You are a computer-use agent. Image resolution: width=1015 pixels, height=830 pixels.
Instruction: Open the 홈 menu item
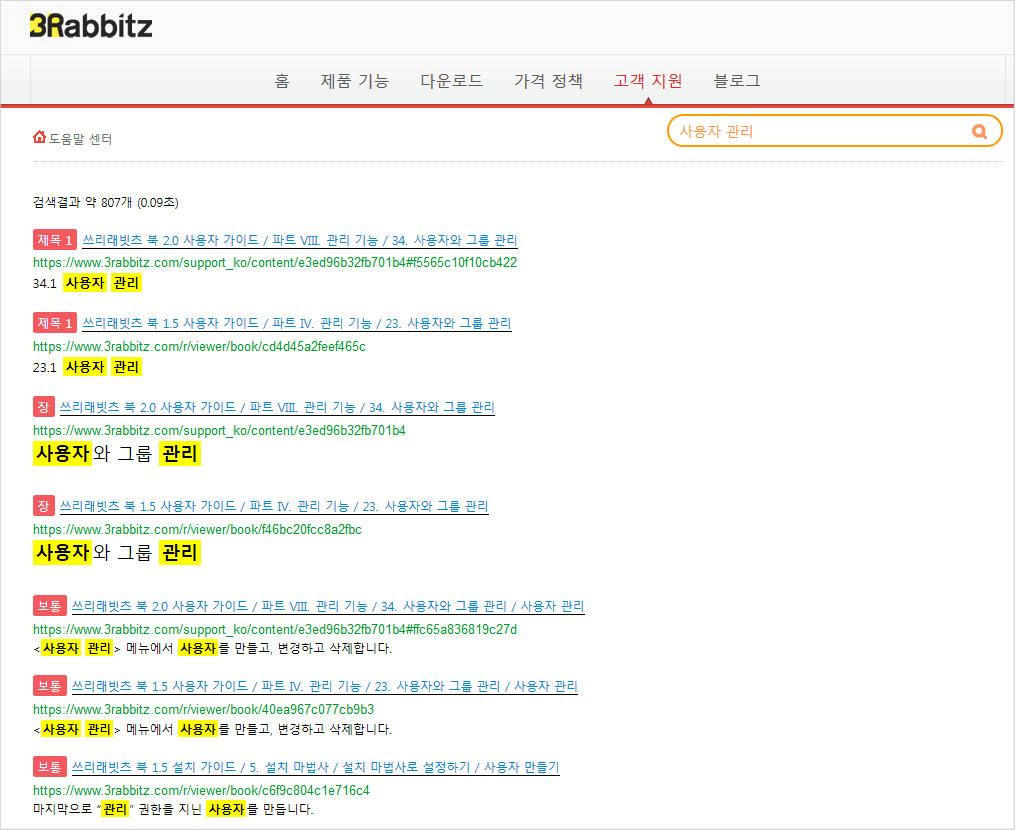[282, 81]
